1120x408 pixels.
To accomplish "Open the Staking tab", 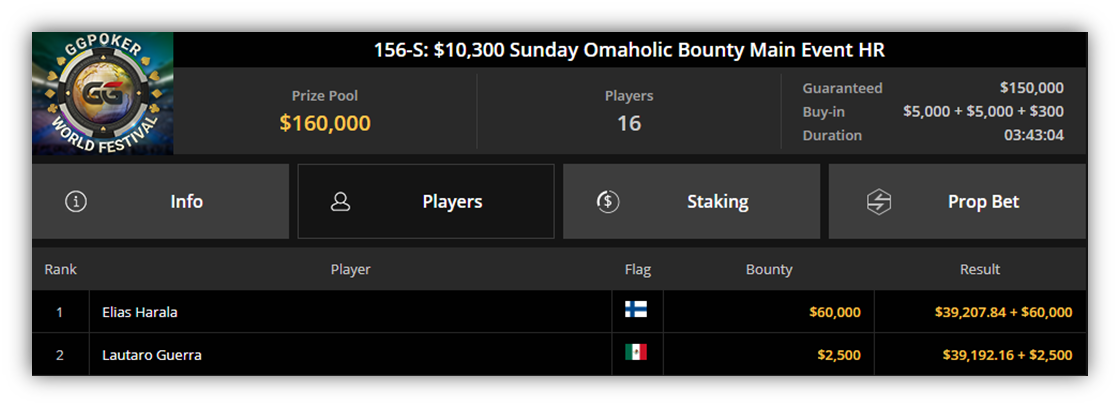I will point(691,201).
